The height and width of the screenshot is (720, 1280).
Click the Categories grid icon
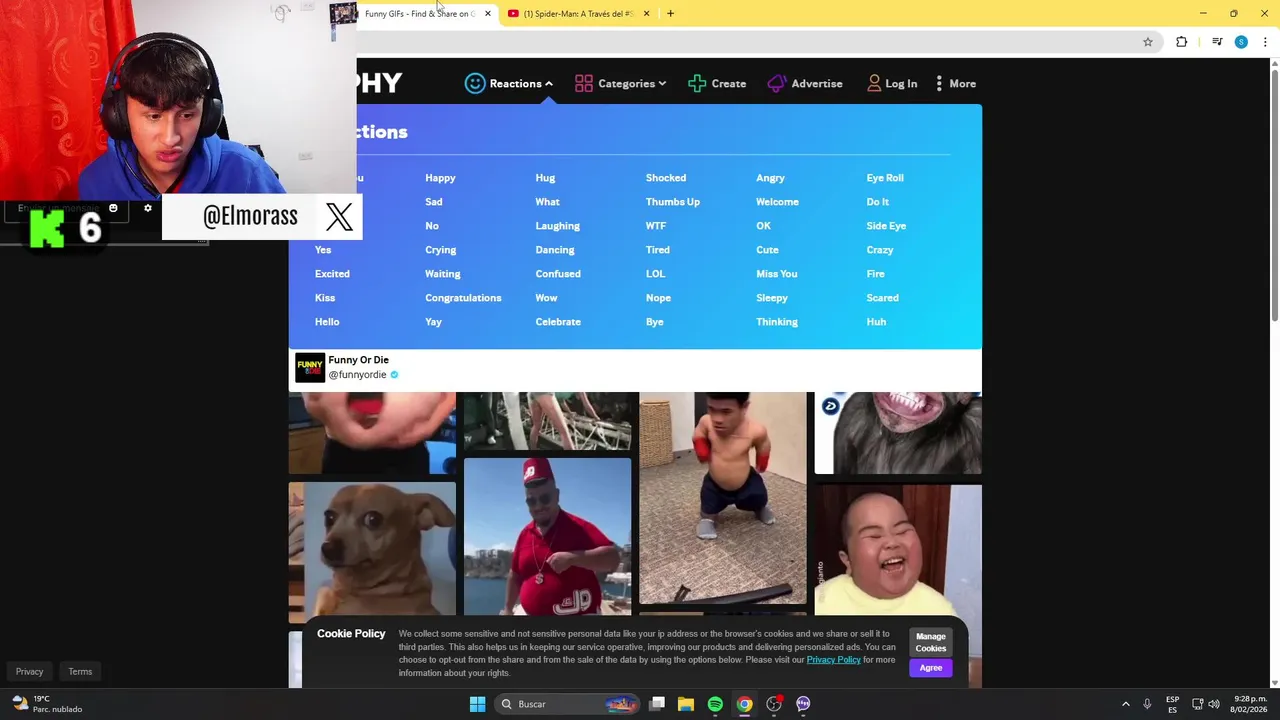(584, 83)
